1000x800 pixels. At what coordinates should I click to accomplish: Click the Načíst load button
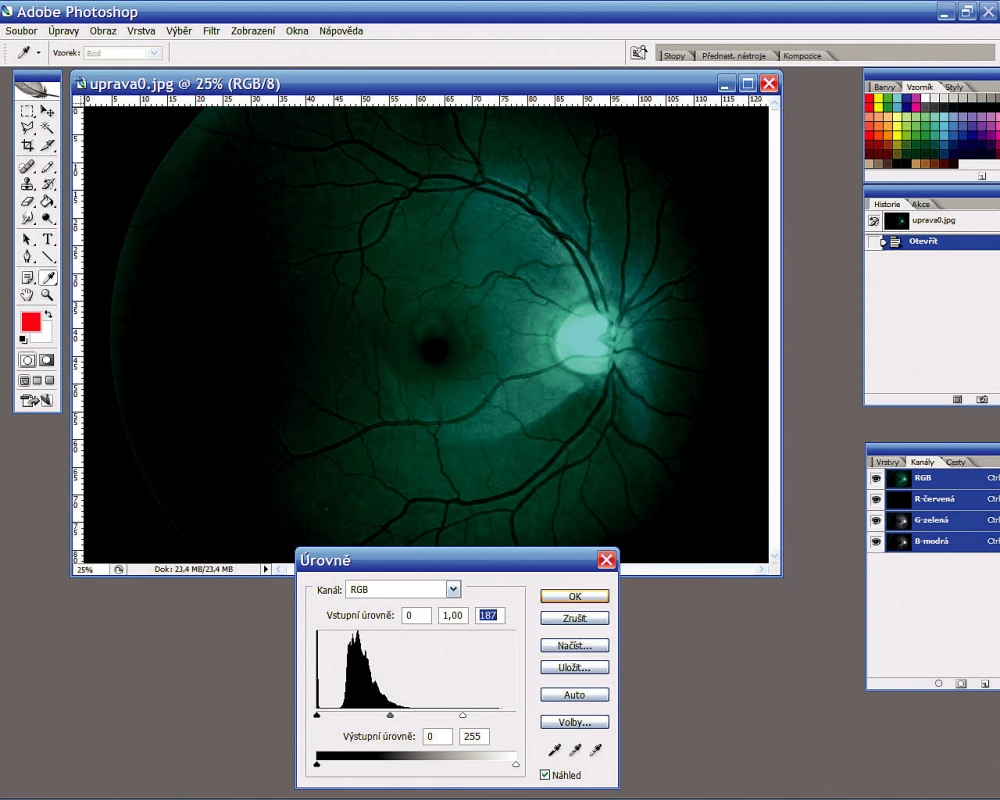(575, 646)
